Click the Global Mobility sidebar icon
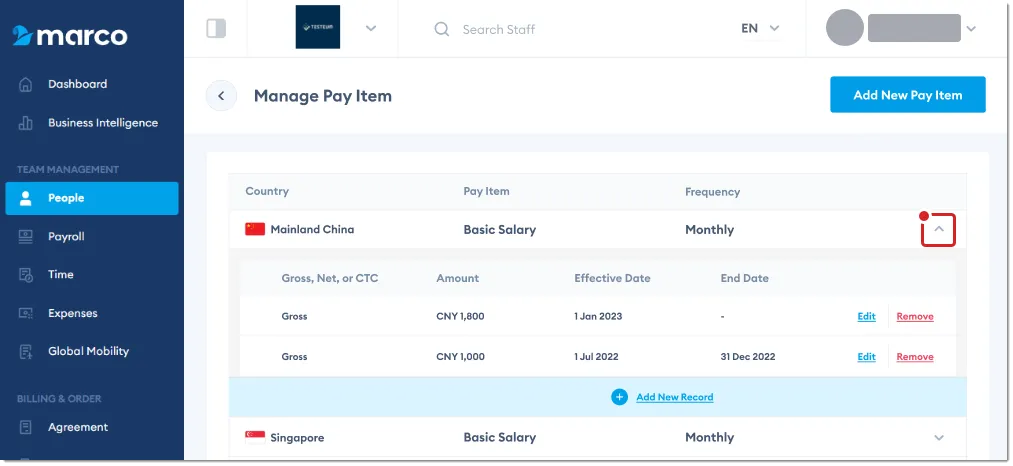Image resolution: width=1013 pixels, height=466 pixels. click(25, 352)
